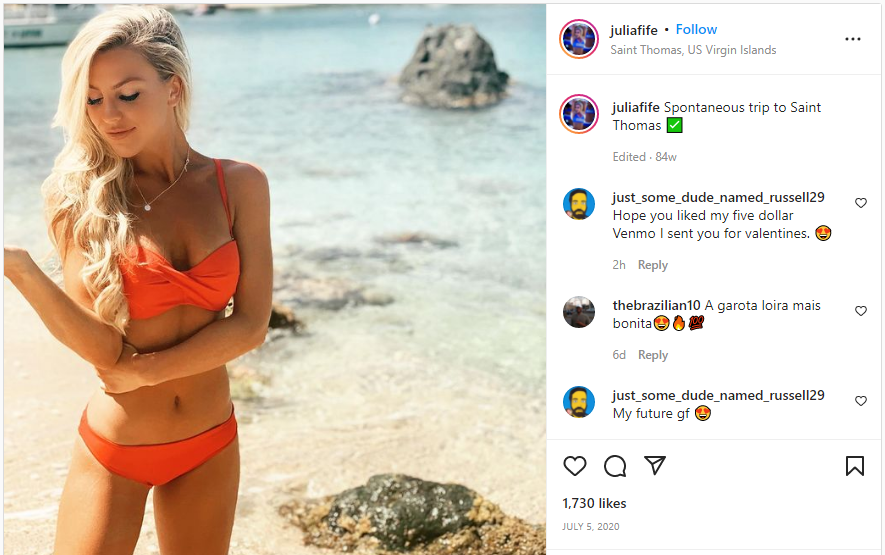
Task: Open the Saint Thomas, US Virgin Islands location
Action: pyautogui.click(x=693, y=50)
